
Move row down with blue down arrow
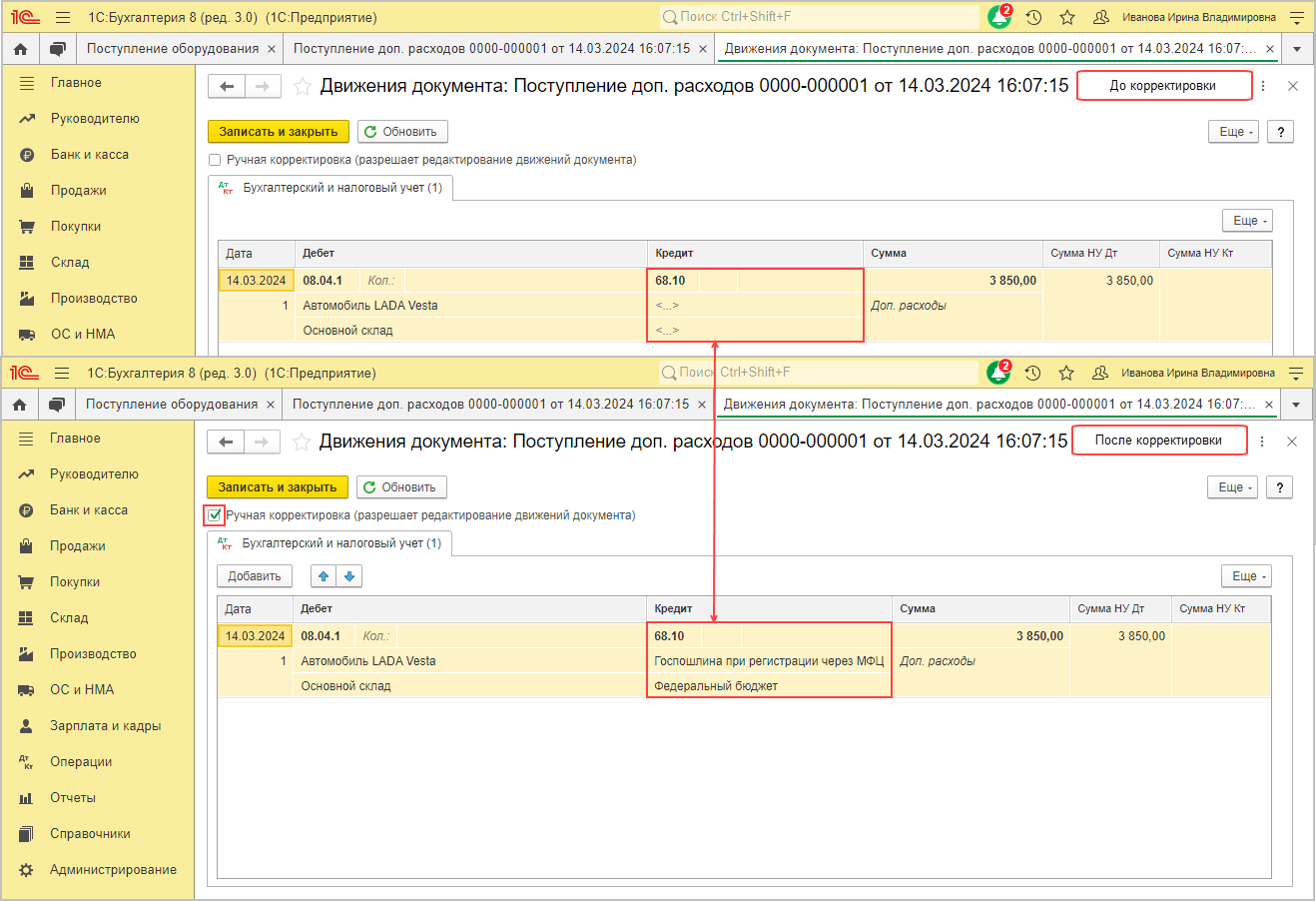pyautogui.click(x=349, y=576)
